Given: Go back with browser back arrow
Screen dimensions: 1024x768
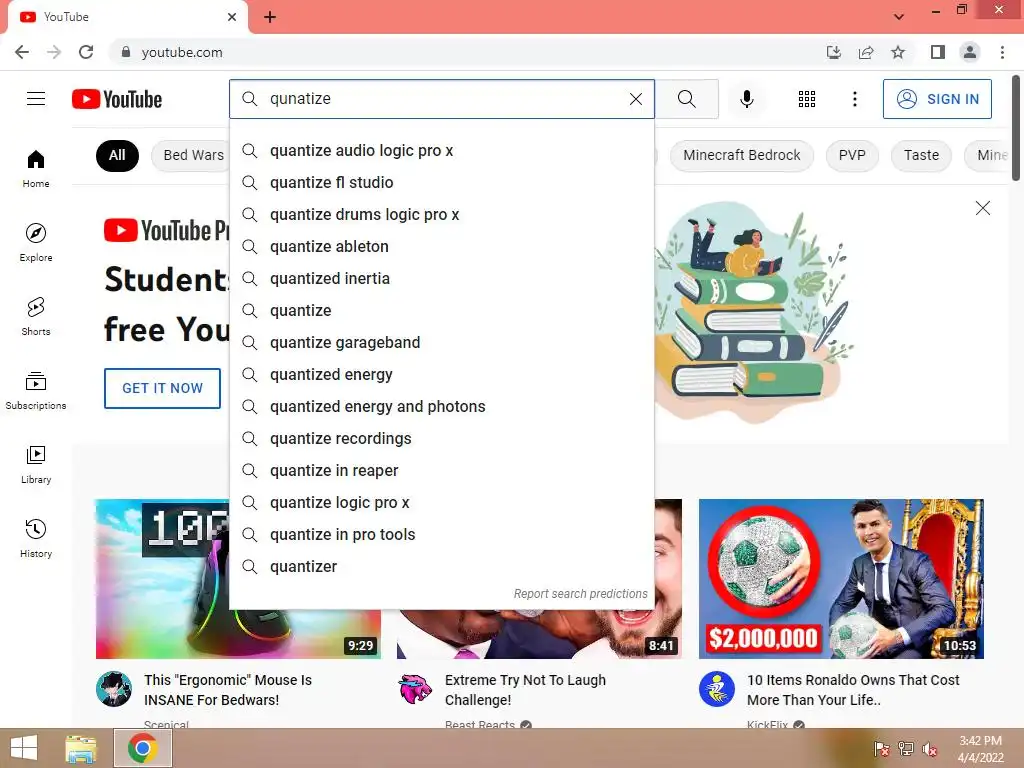Looking at the screenshot, I should pos(22,52).
